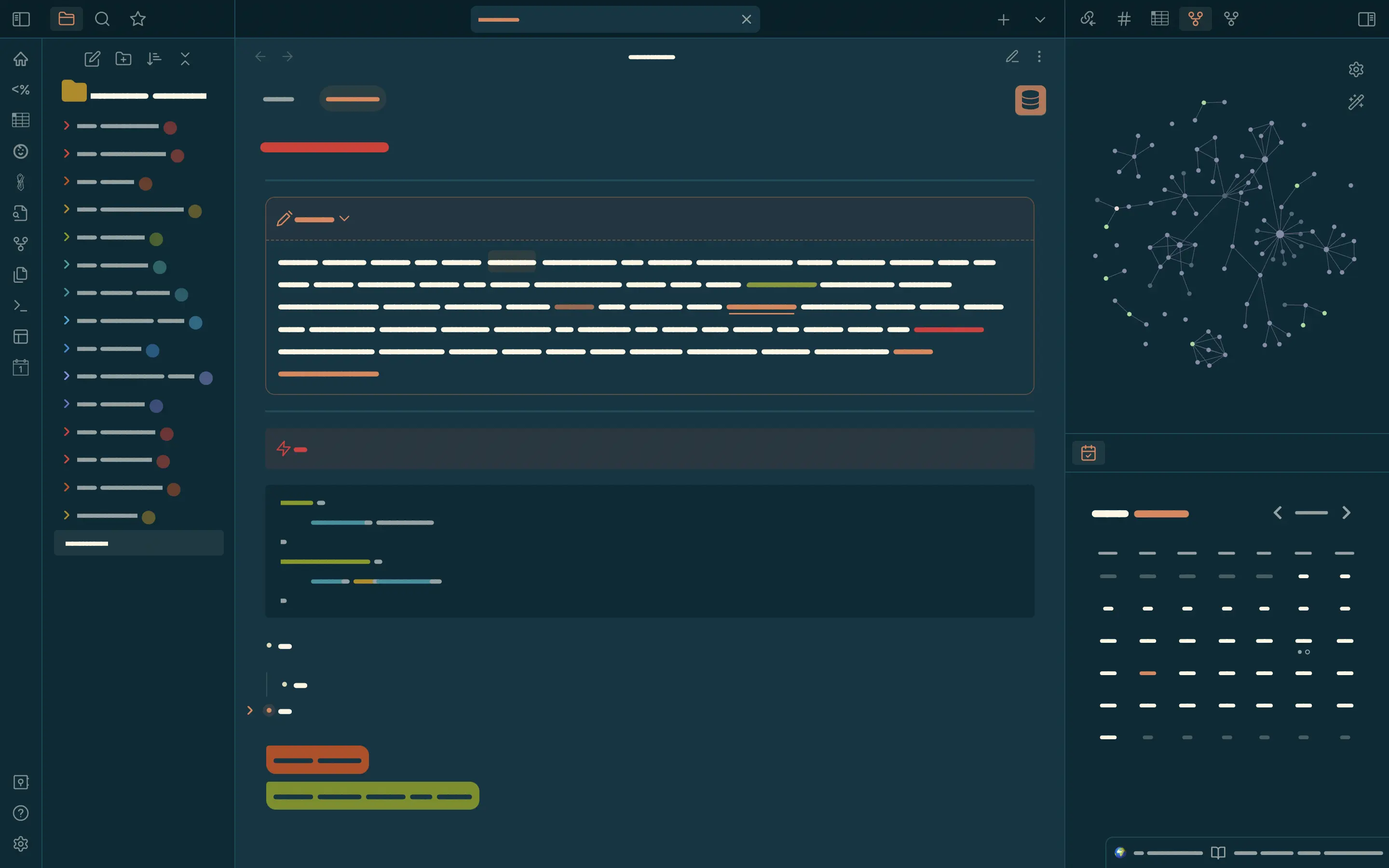
Task: Toggle the left sidebar panel
Action: (x=21, y=19)
